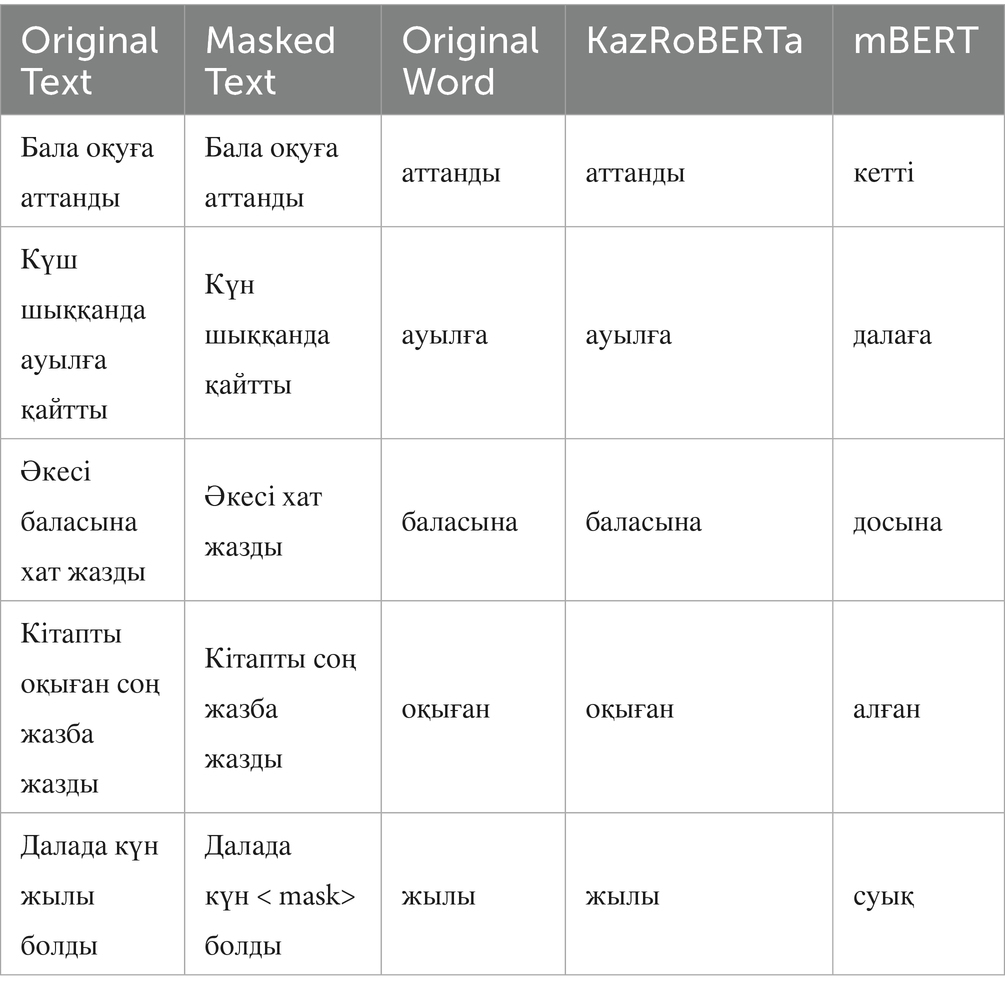Click "кетті" in the mBERT column
This screenshot has height=993, width=1005.
click(x=884, y=173)
